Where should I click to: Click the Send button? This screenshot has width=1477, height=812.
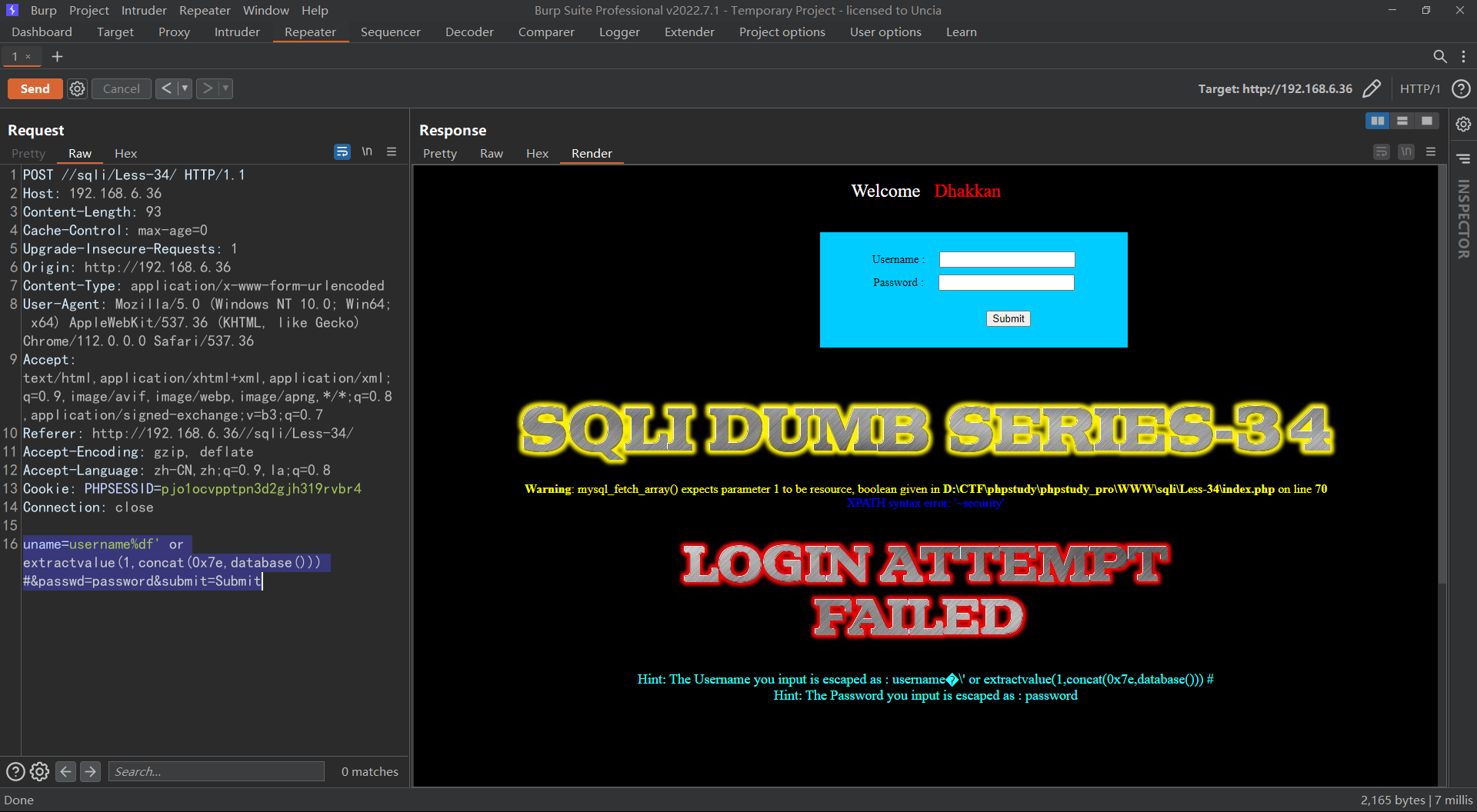tap(34, 88)
